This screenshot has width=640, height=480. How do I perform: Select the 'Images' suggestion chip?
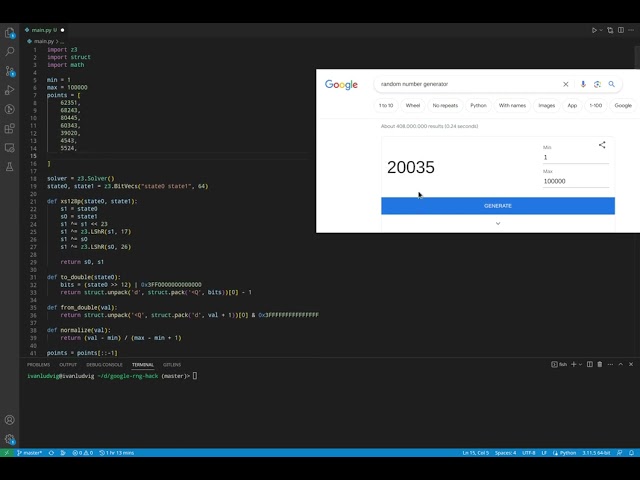click(547, 105)
